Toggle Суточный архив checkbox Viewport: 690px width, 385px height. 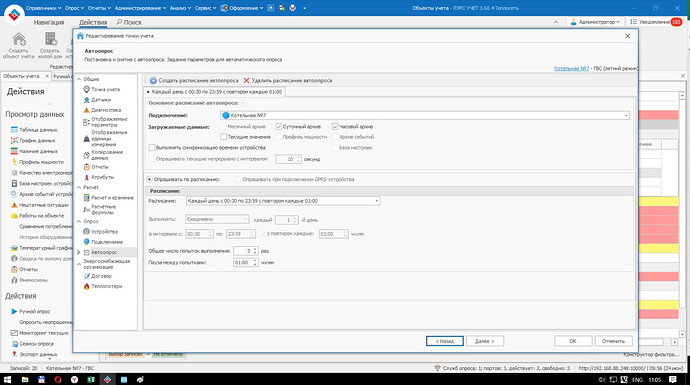tap(279, 126)
